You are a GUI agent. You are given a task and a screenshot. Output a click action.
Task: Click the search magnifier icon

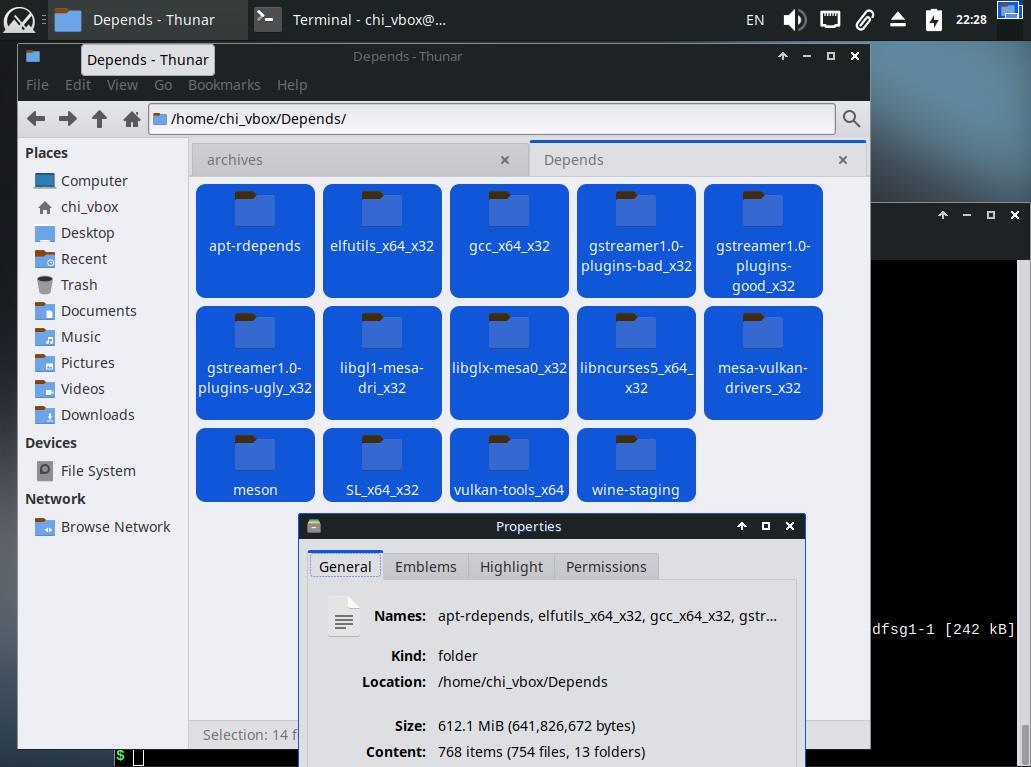pos(851,119)
